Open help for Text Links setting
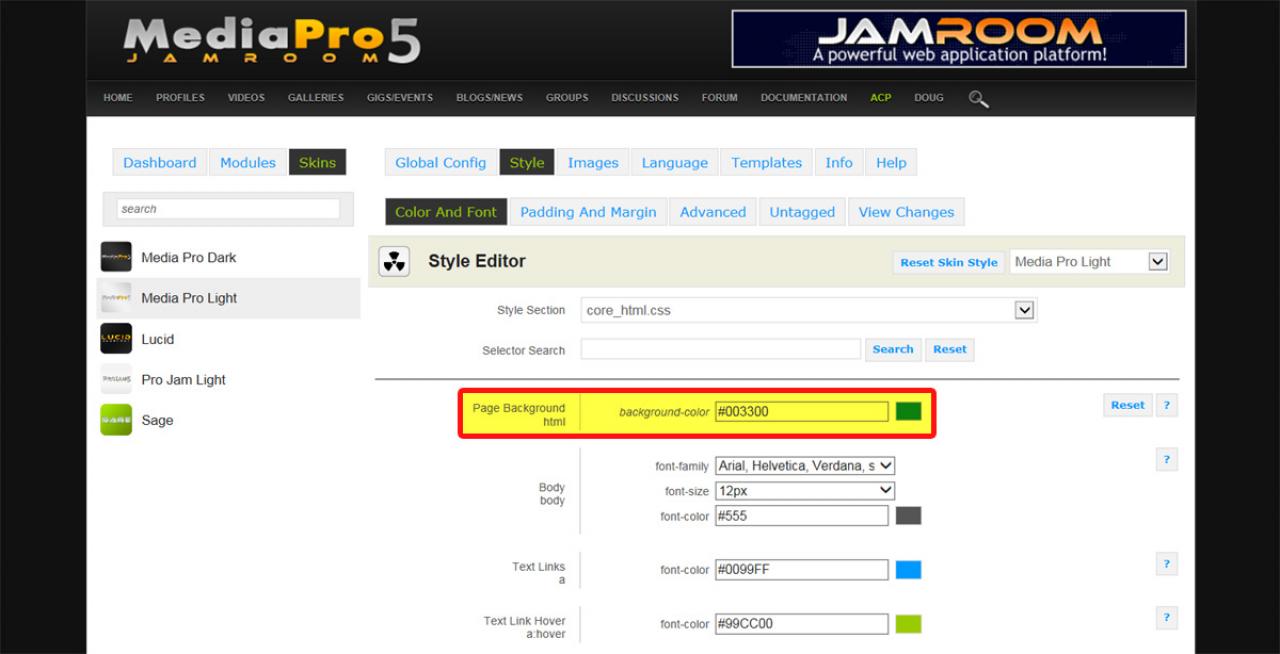The image size is (1280, 654). pyautogui.click(x=1167, y=564)
